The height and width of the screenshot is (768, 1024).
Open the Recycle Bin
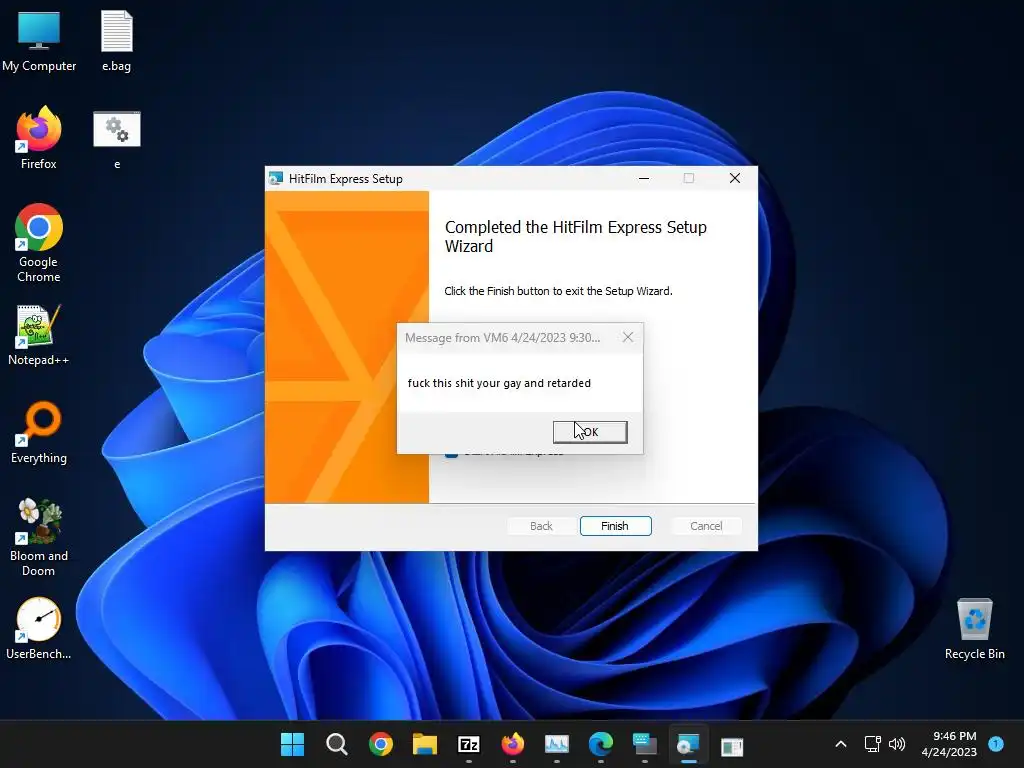974,629
